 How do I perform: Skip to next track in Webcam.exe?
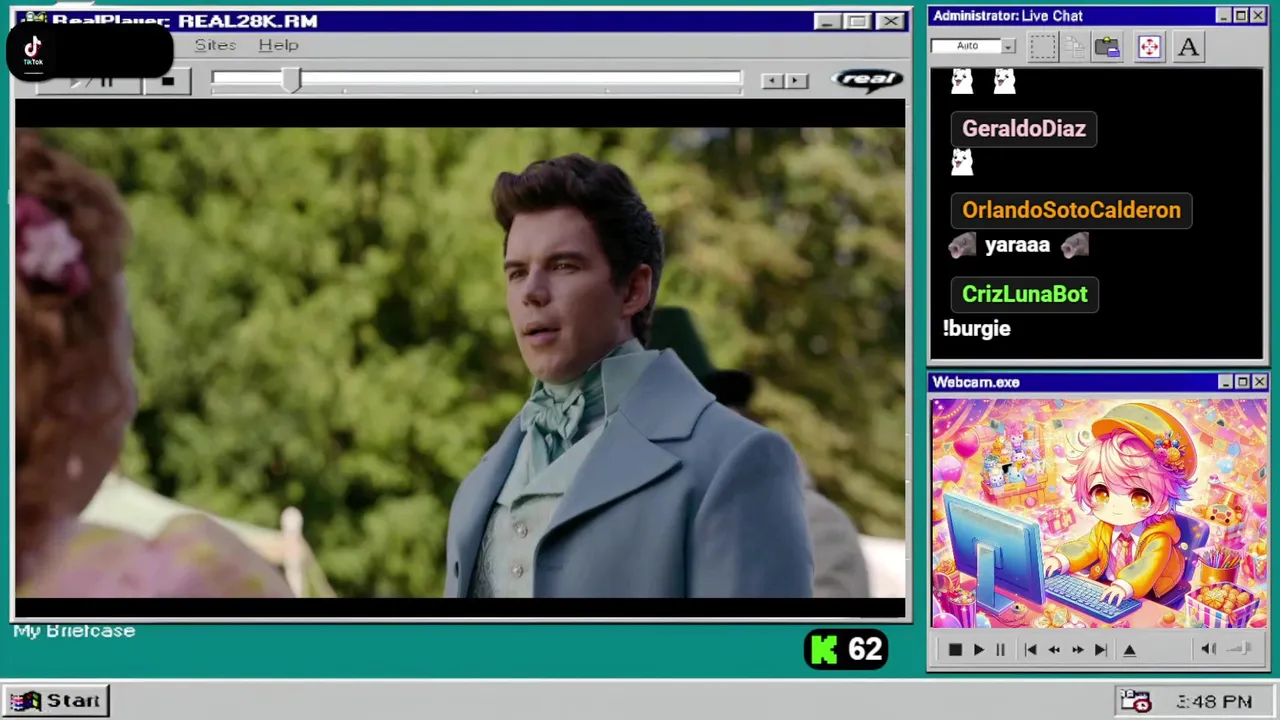1100,650
